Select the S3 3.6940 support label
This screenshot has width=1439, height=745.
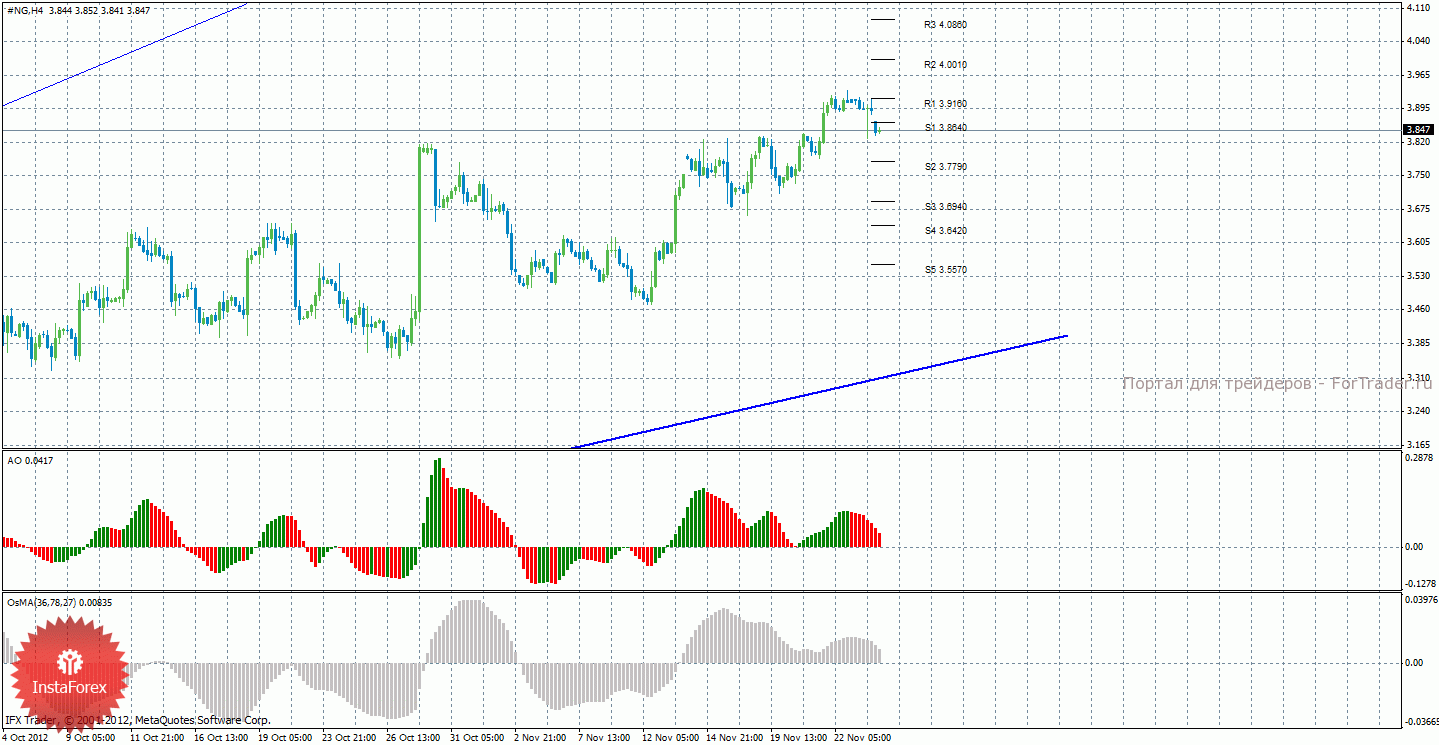[x=945, y=207]
